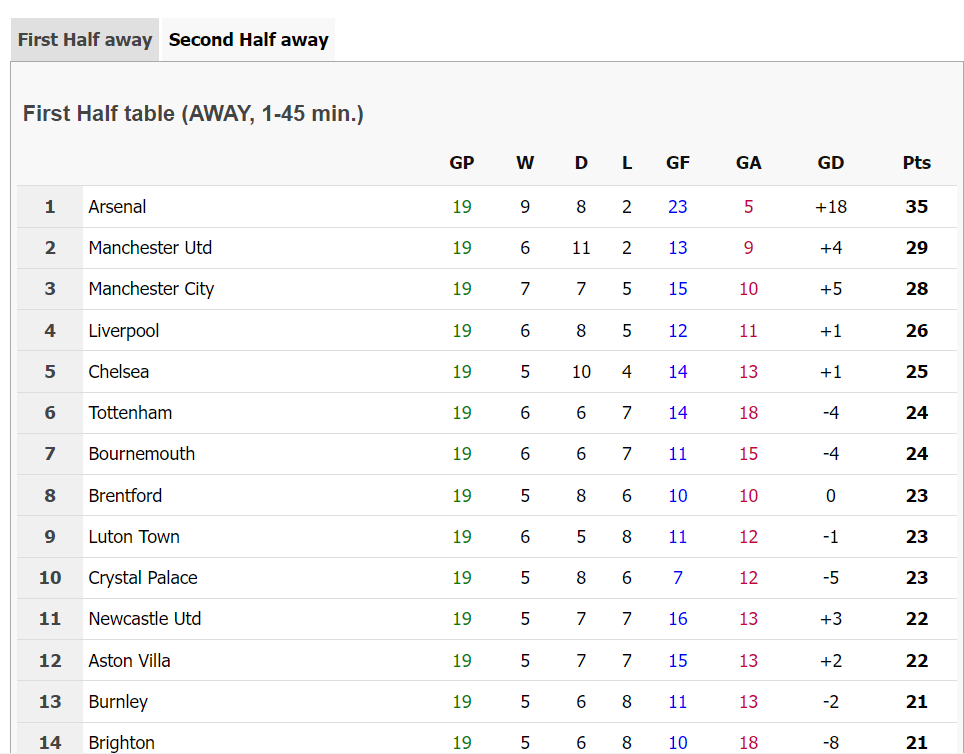The image size is (964, 754).
Task: Open Brentford team page
Action: tap(125, 496)
